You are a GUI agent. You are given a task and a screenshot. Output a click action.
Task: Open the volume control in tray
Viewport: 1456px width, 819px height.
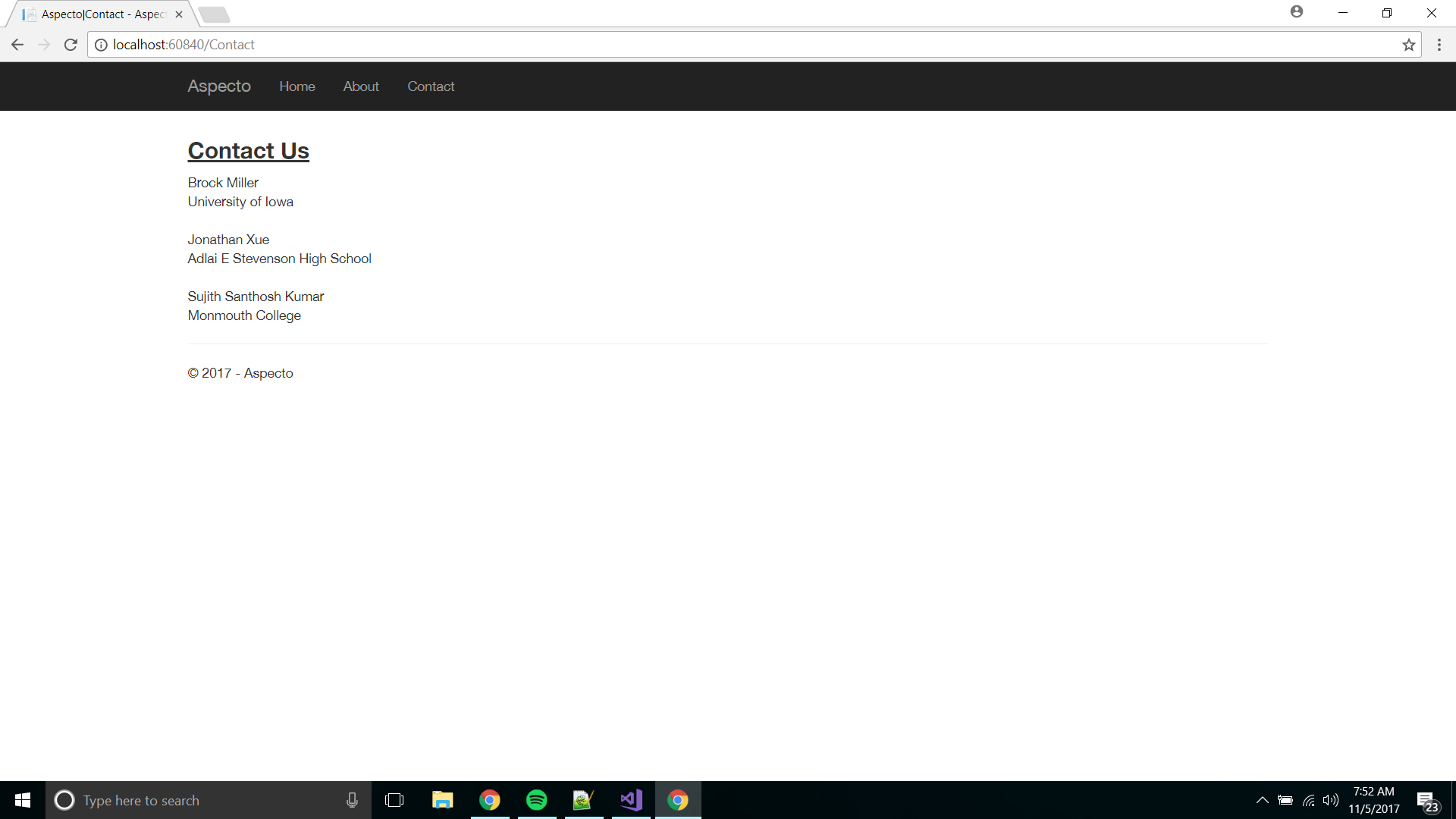[1330, 800]
